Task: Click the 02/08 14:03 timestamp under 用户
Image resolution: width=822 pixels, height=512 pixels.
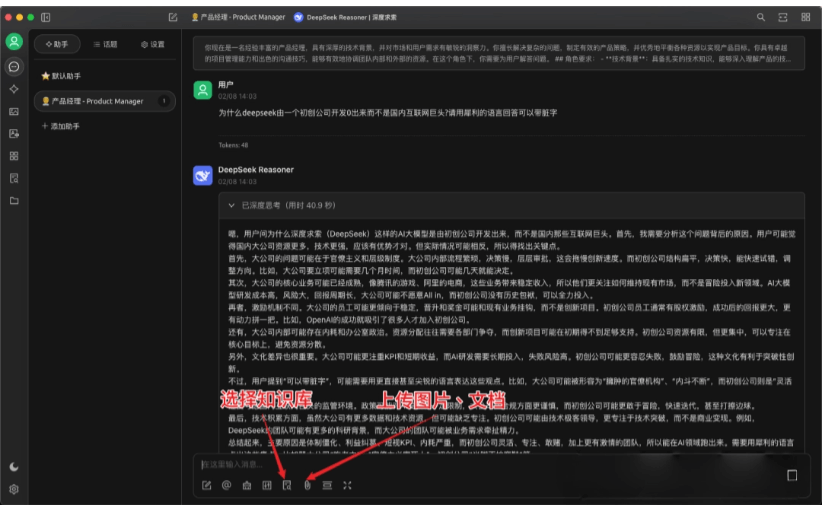Action: tap(237, 96)
